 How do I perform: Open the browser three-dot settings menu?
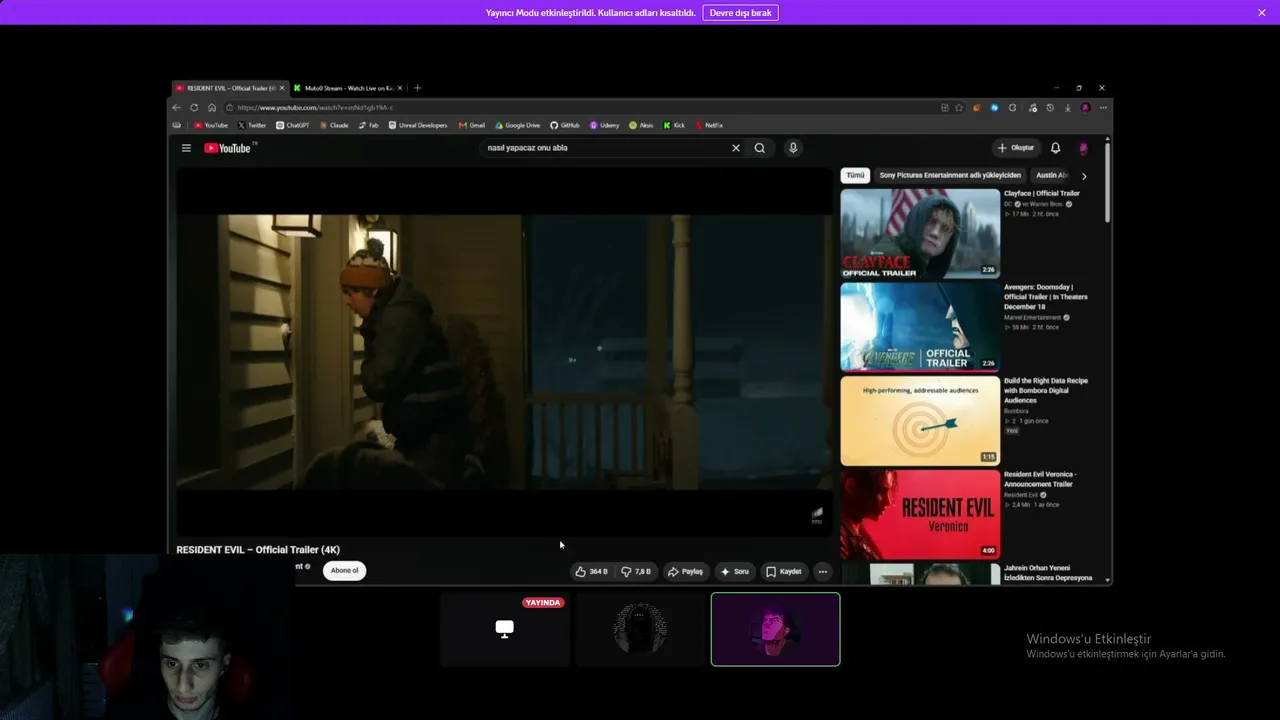click(x=1103, y=107)
